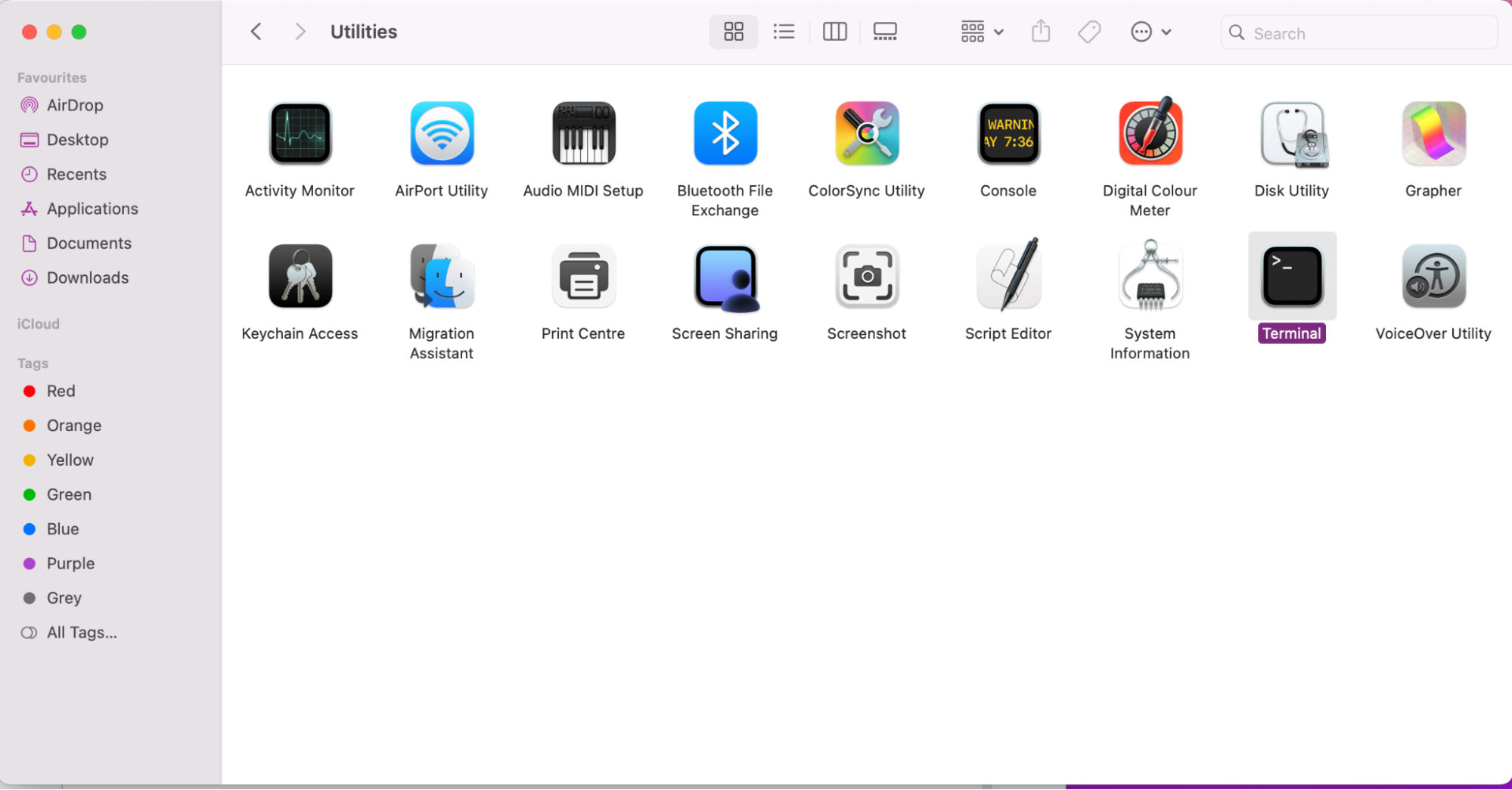This screenshot has height=790, width=1512.
Task: Open the Terminal application
Action: coord(1291,274)
